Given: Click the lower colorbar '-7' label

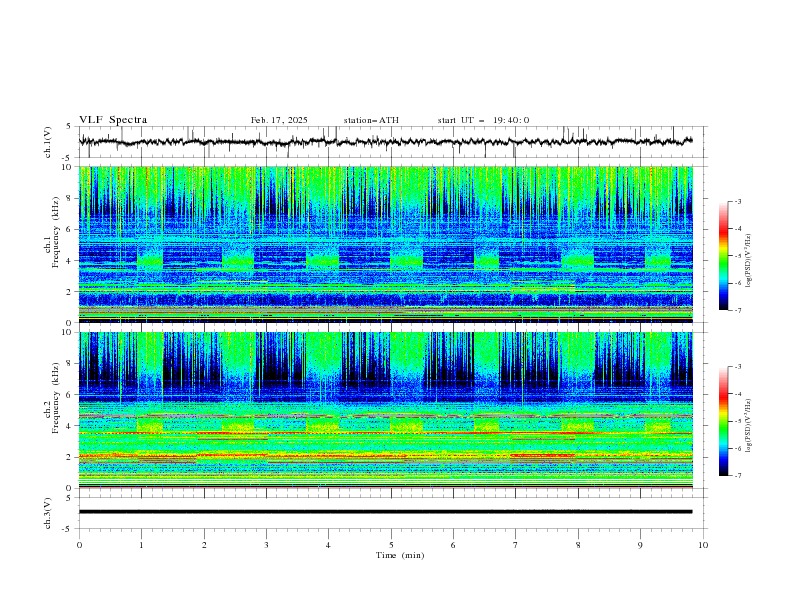Looking at the screenshot, I should pyautogui.click(x=737, y=475).
